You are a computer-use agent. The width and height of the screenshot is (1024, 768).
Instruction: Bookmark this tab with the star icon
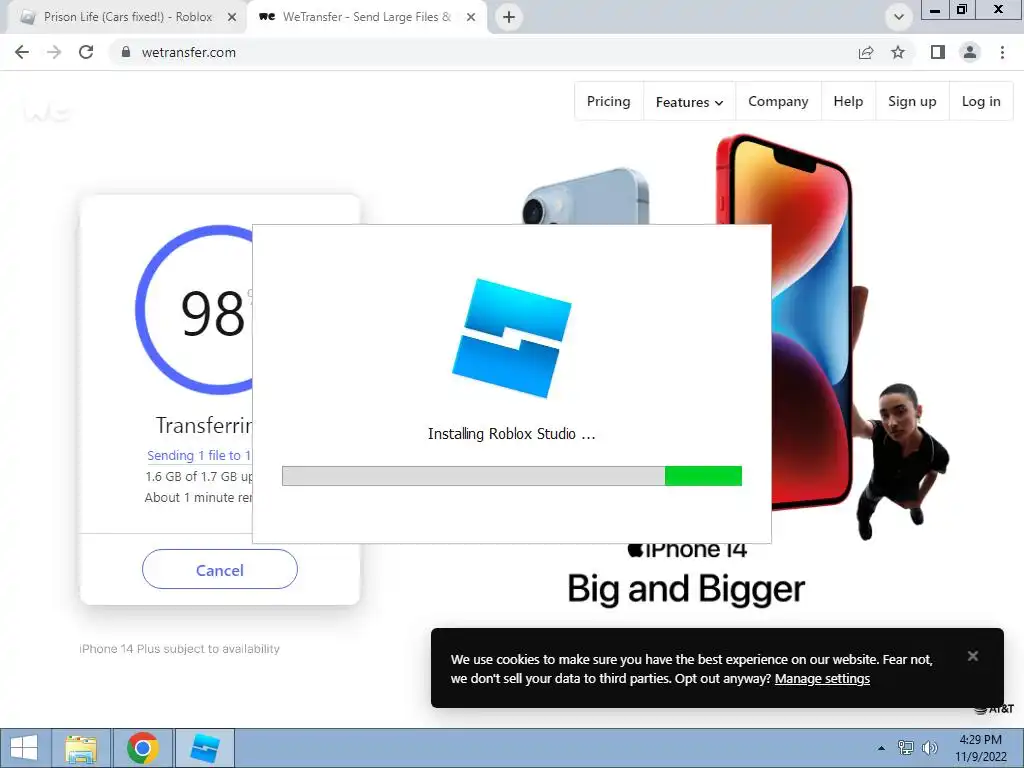pyautogui.click(x=898, y=52)
